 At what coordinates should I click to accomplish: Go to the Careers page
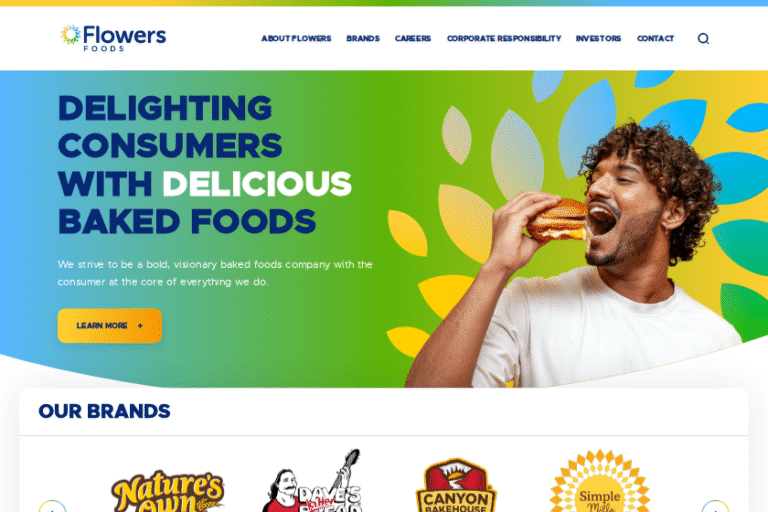coord(413,38)
